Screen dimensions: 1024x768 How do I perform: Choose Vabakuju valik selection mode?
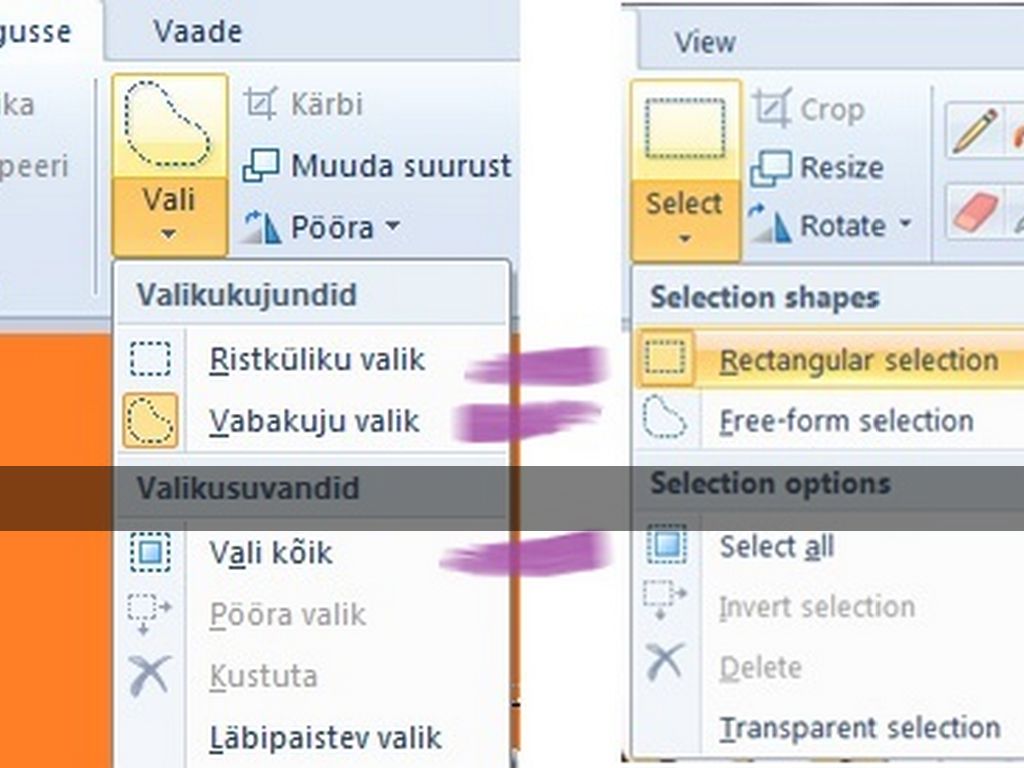coord(314,421)
